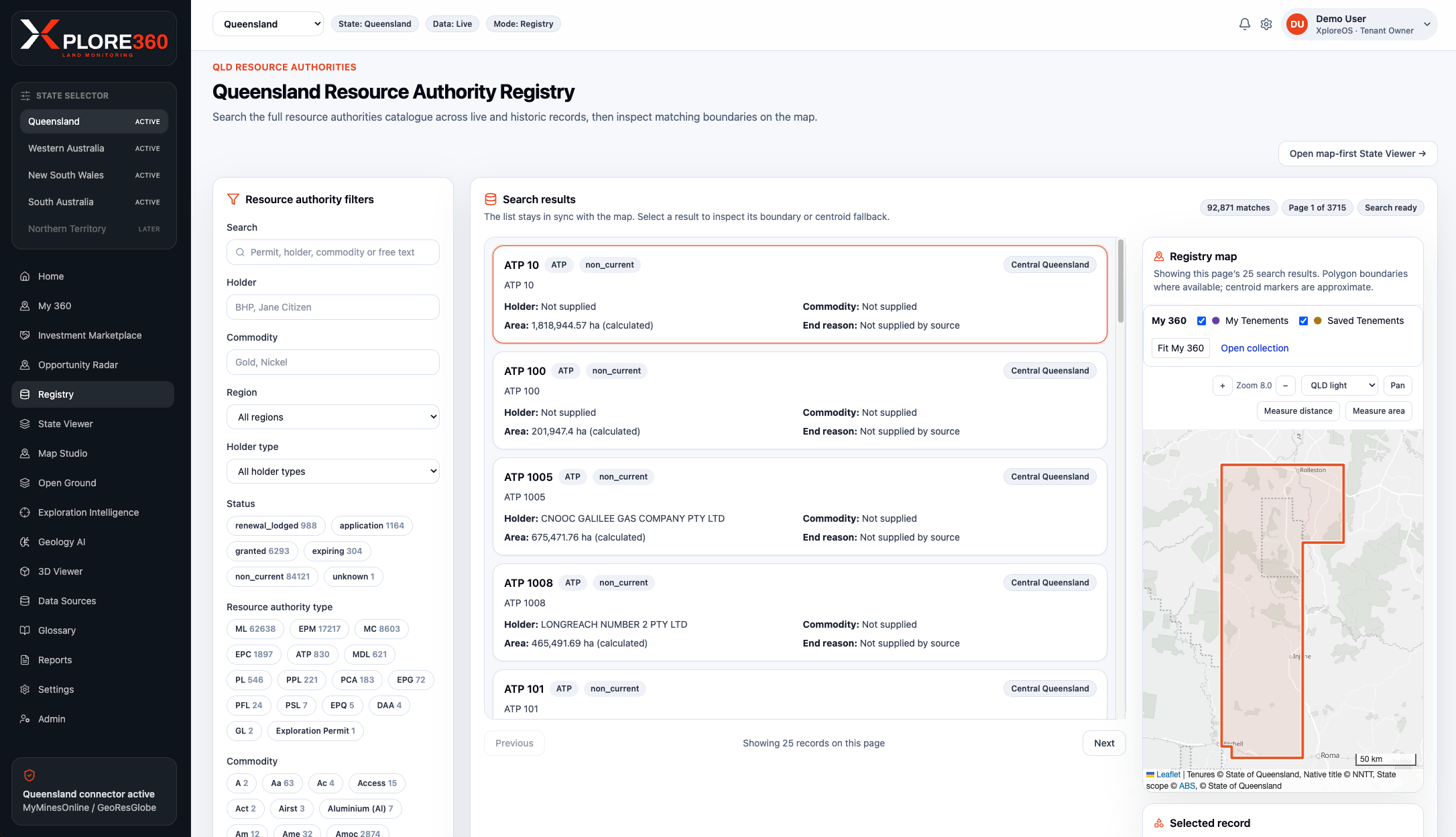The image size is (1456, 837).
Task: Open Map Studio sidebar icon
Action: (25, 453)
